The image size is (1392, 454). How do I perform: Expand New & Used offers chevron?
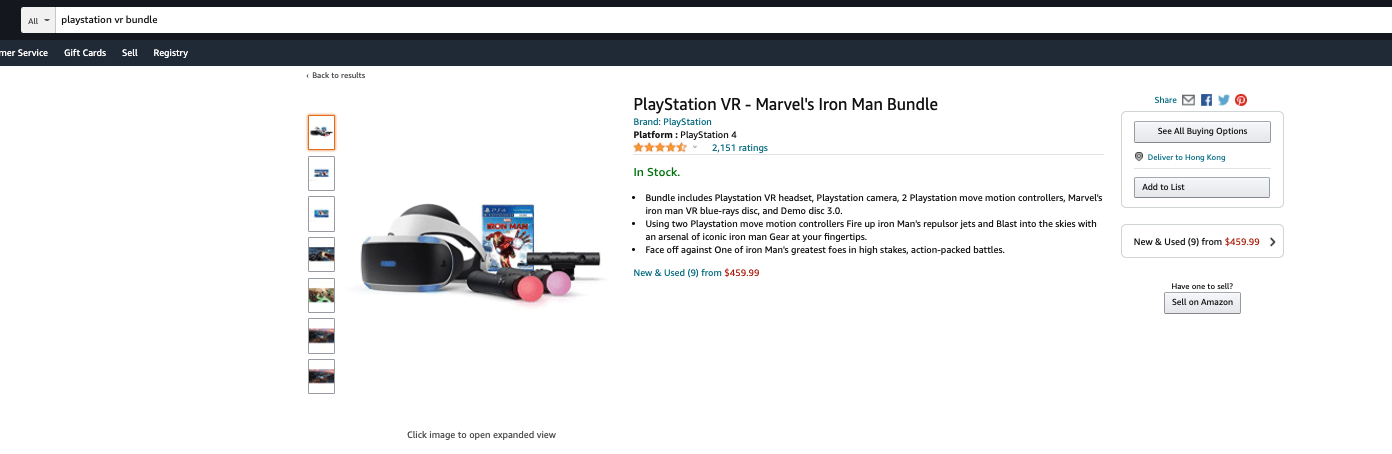click(x=1272, y=242)
